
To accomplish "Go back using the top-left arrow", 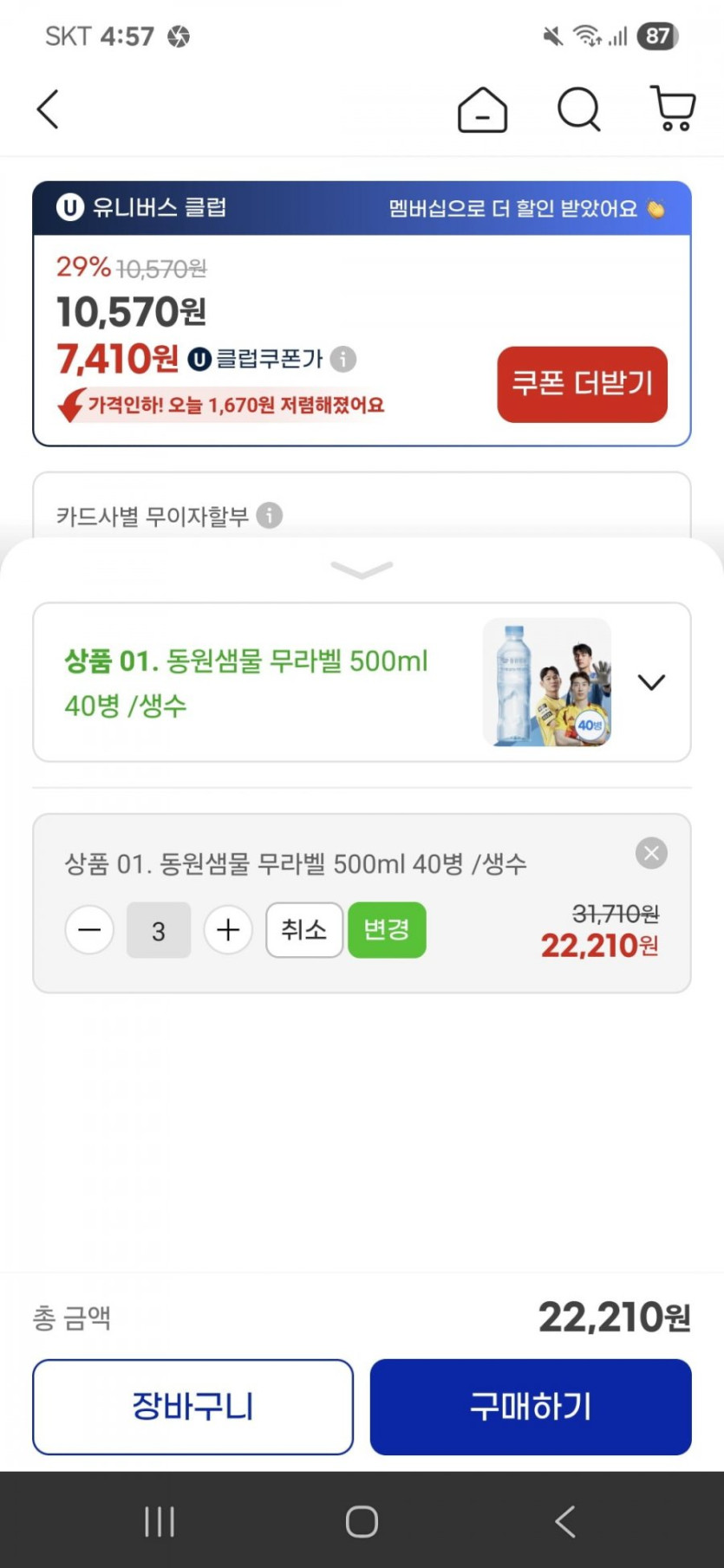I will 49,110.
